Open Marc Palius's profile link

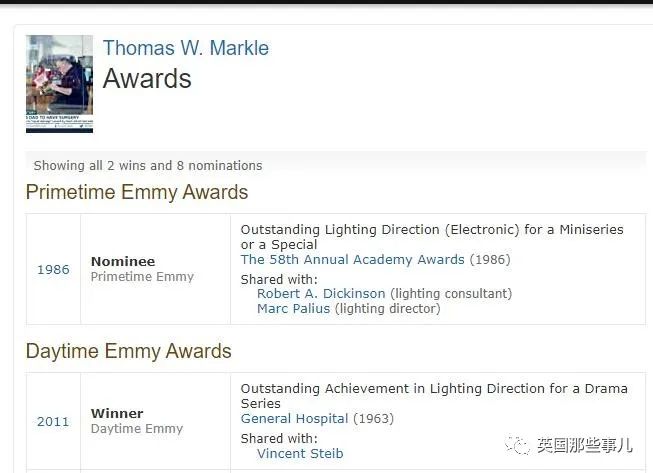293,309
